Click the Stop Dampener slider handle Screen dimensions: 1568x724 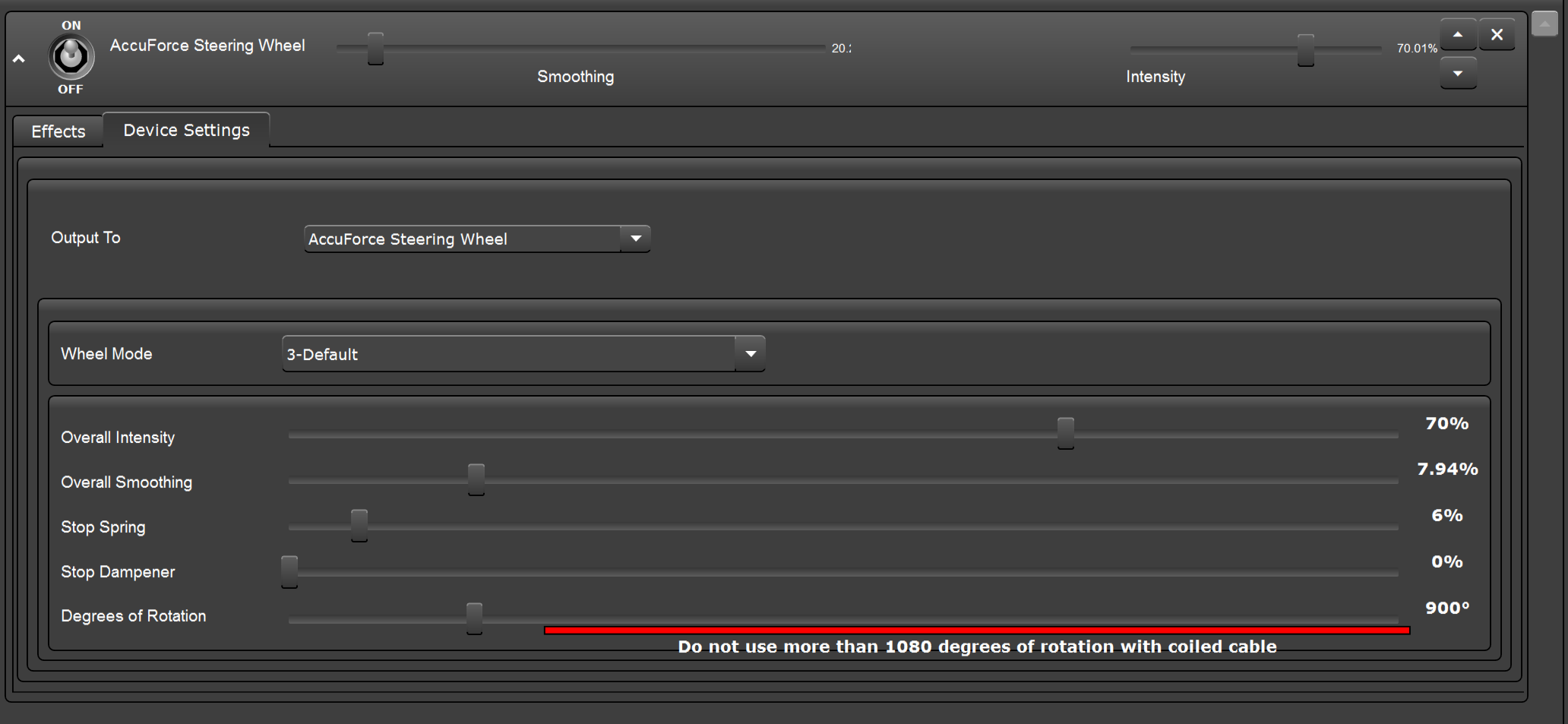coord(289,572)
